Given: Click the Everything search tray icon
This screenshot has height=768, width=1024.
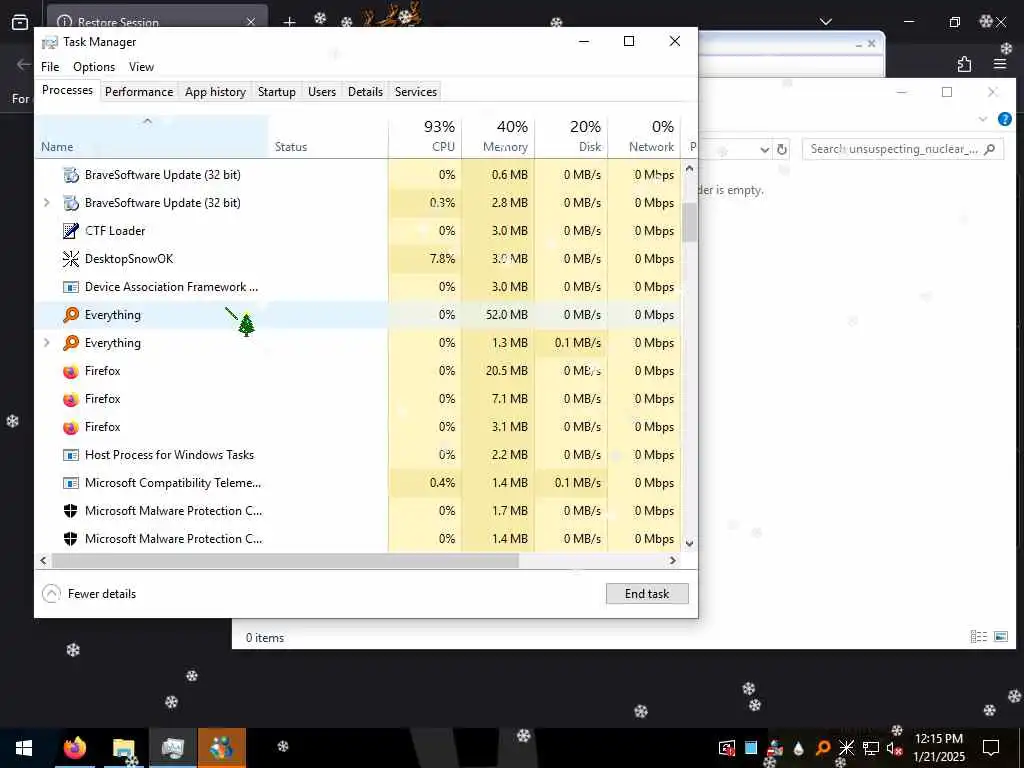Looking at the screenshot, I should click(823, 748).
